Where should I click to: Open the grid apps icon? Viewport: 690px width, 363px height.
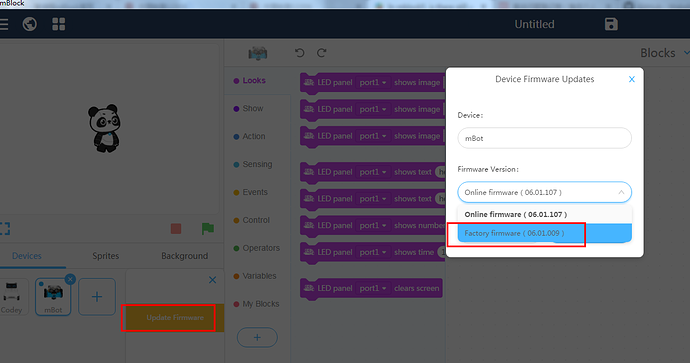point(59,24)
